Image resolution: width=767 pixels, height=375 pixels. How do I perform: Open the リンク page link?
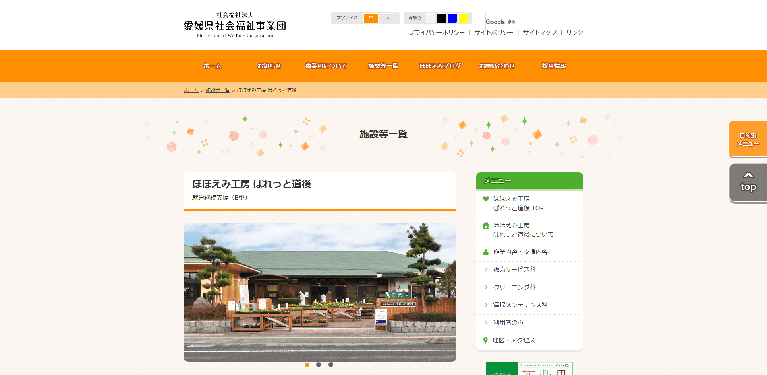[x=575, y=32]
